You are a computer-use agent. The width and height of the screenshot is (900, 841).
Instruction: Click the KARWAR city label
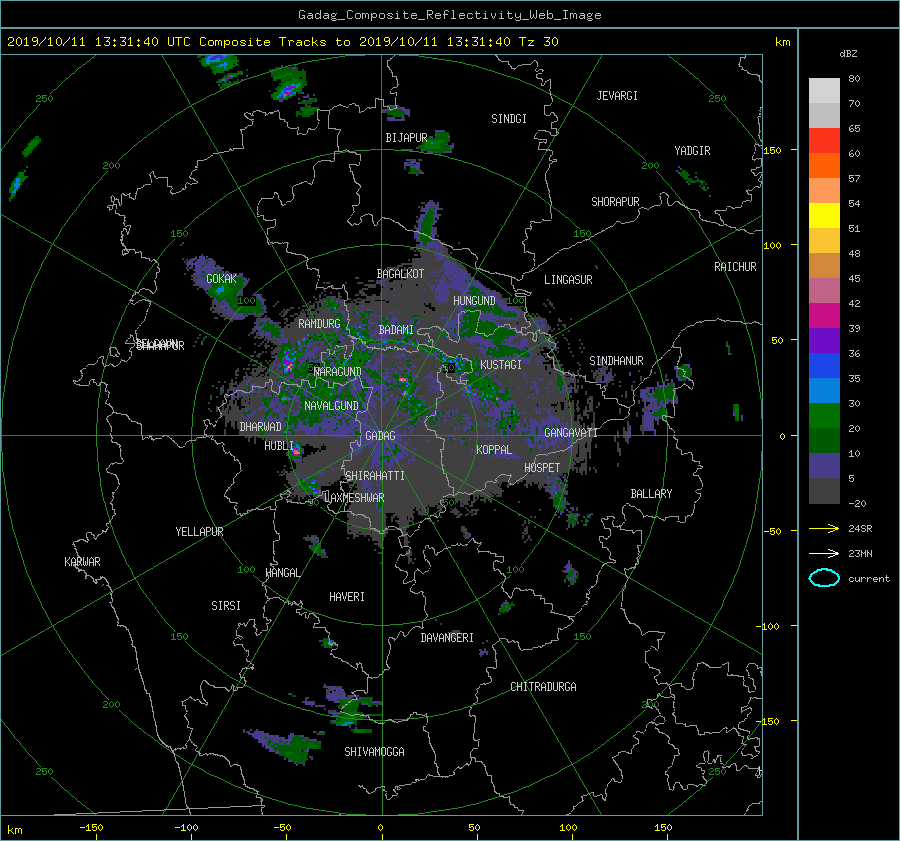[x=83, y=561]
